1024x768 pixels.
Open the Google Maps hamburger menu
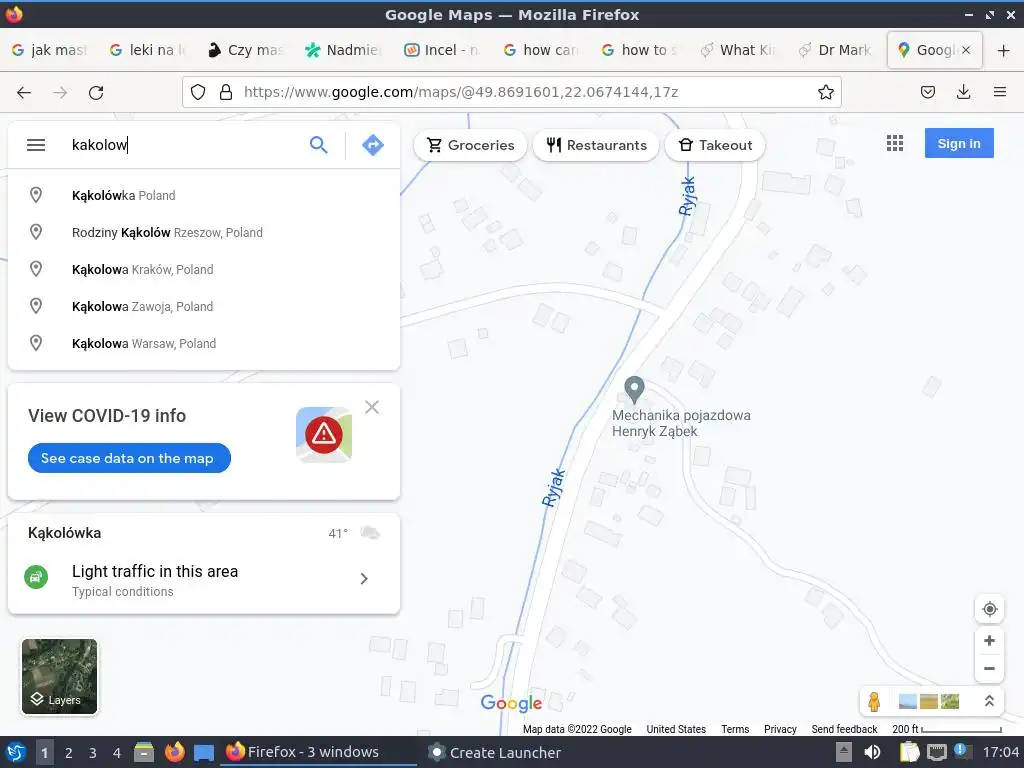(x=36, y=145)
